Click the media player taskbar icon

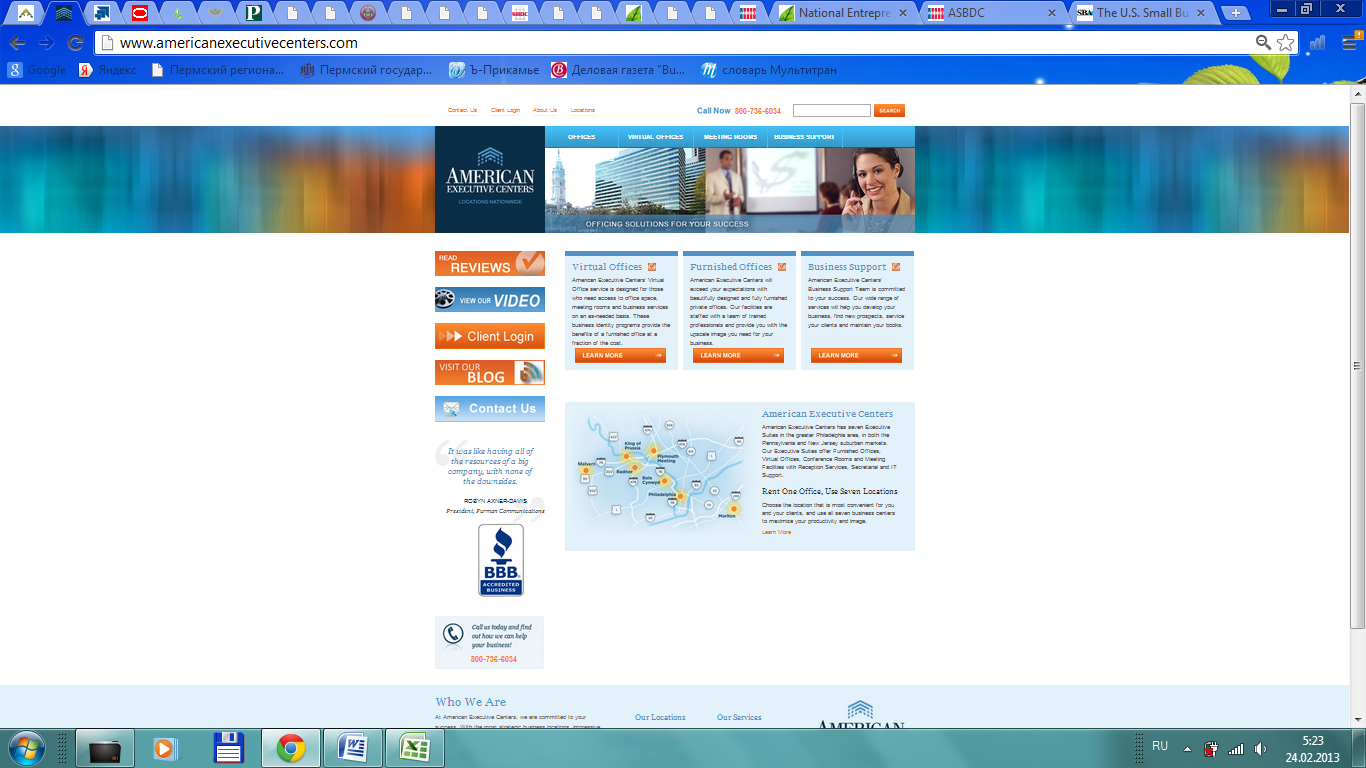click(x=163, y=747)
